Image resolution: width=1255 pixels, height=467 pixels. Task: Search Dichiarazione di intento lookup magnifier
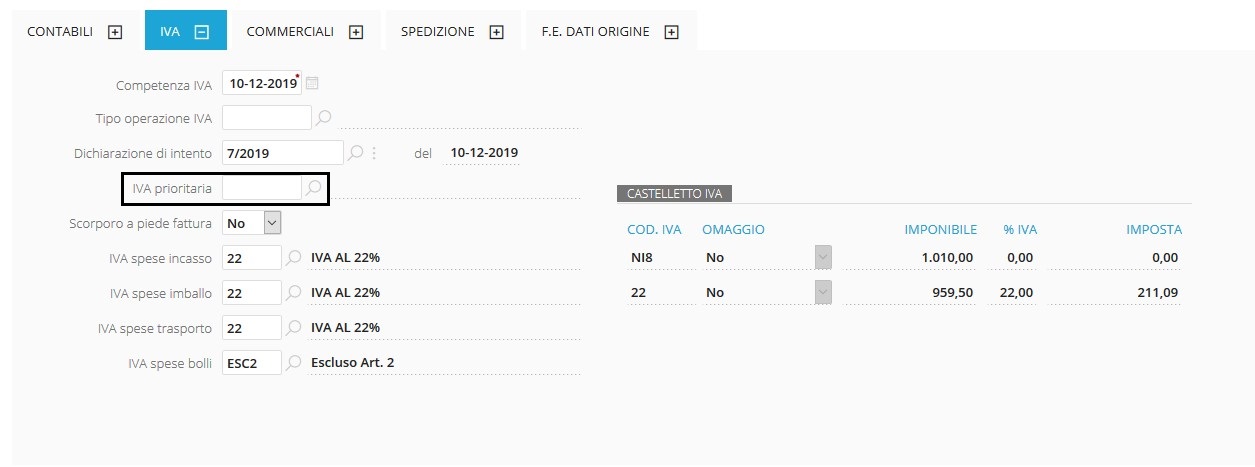(355, 153)
